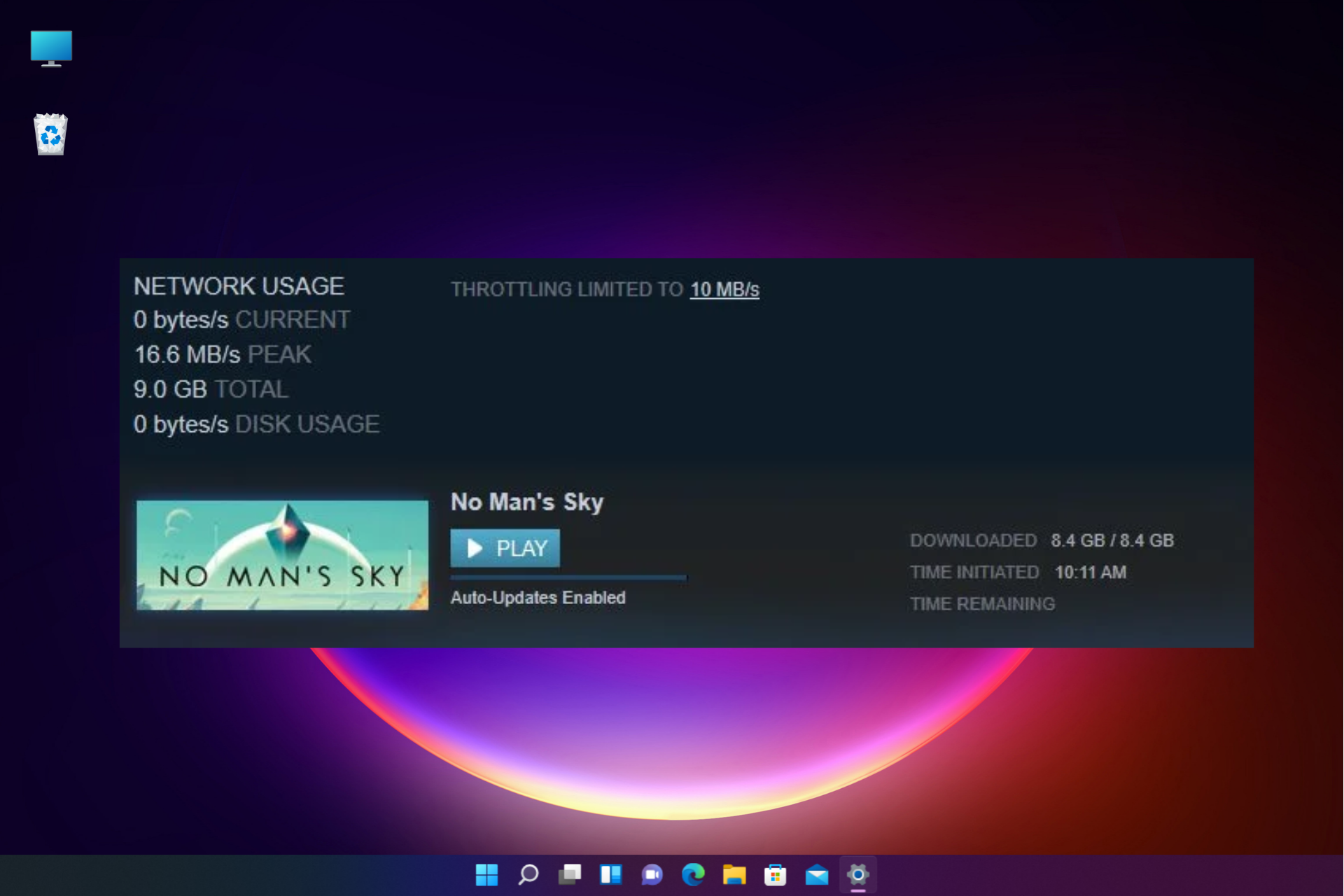Click the 0 bytes/s DISK USAGE value
Image resolution: width=1344 pixels, height=896 pixels.
click(x=181, y=424)
